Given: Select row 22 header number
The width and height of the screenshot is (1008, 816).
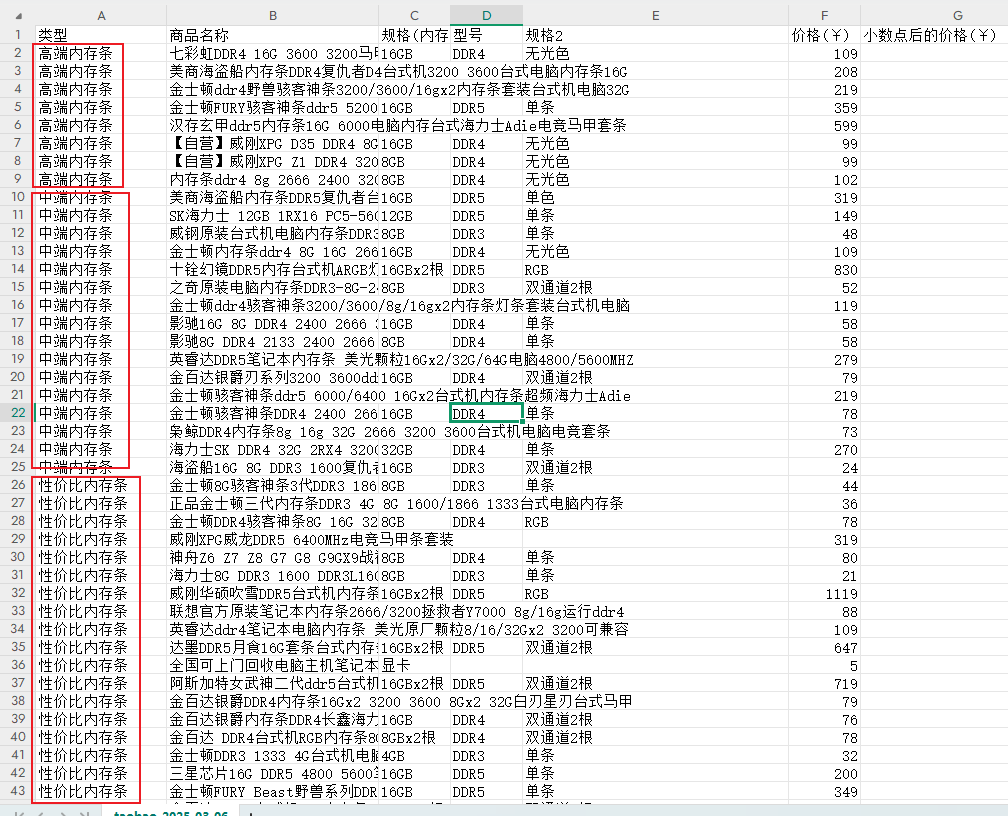Looking at the screenshot, I should click(18, 413).
